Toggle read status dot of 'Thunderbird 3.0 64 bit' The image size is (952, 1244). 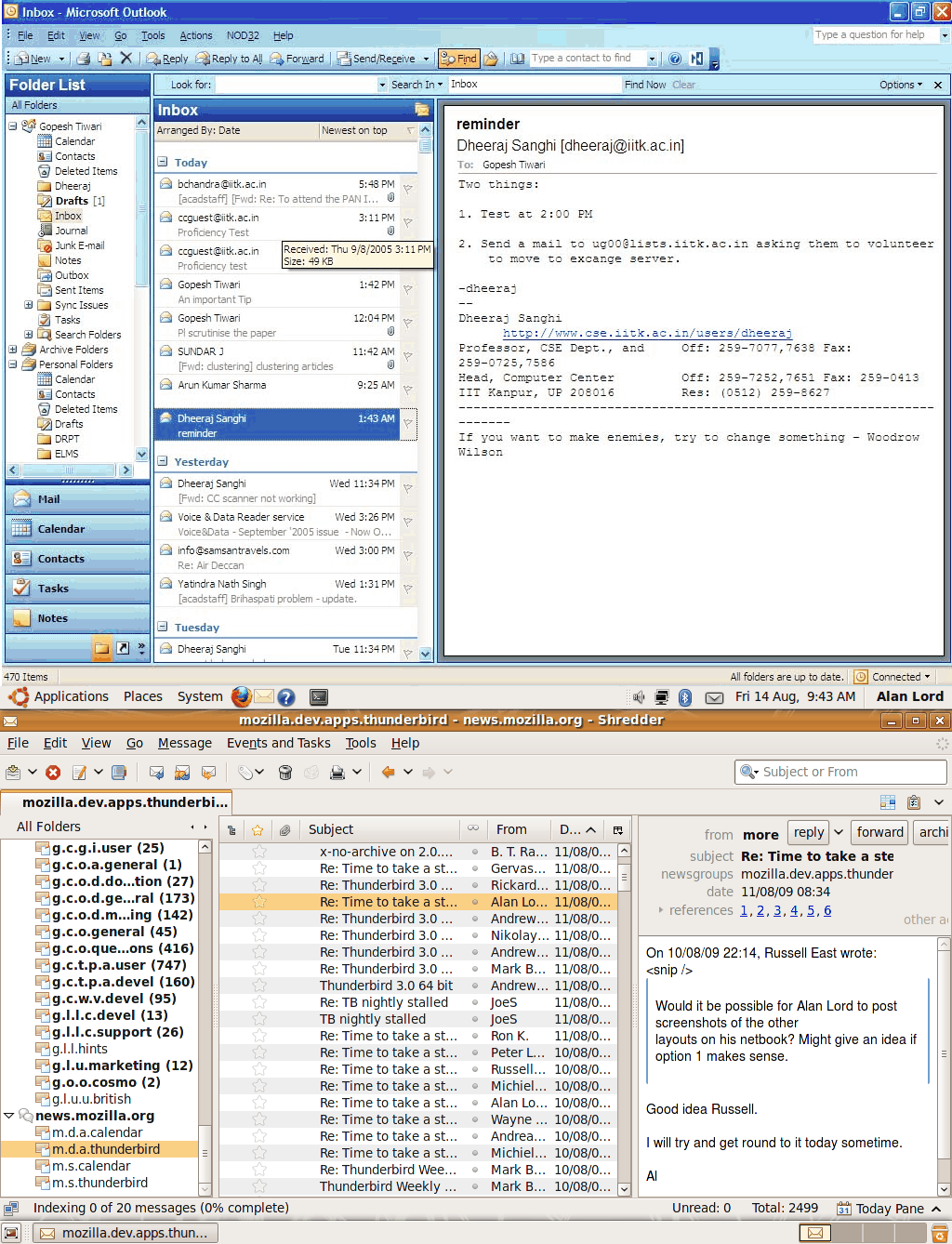point(475,986)
